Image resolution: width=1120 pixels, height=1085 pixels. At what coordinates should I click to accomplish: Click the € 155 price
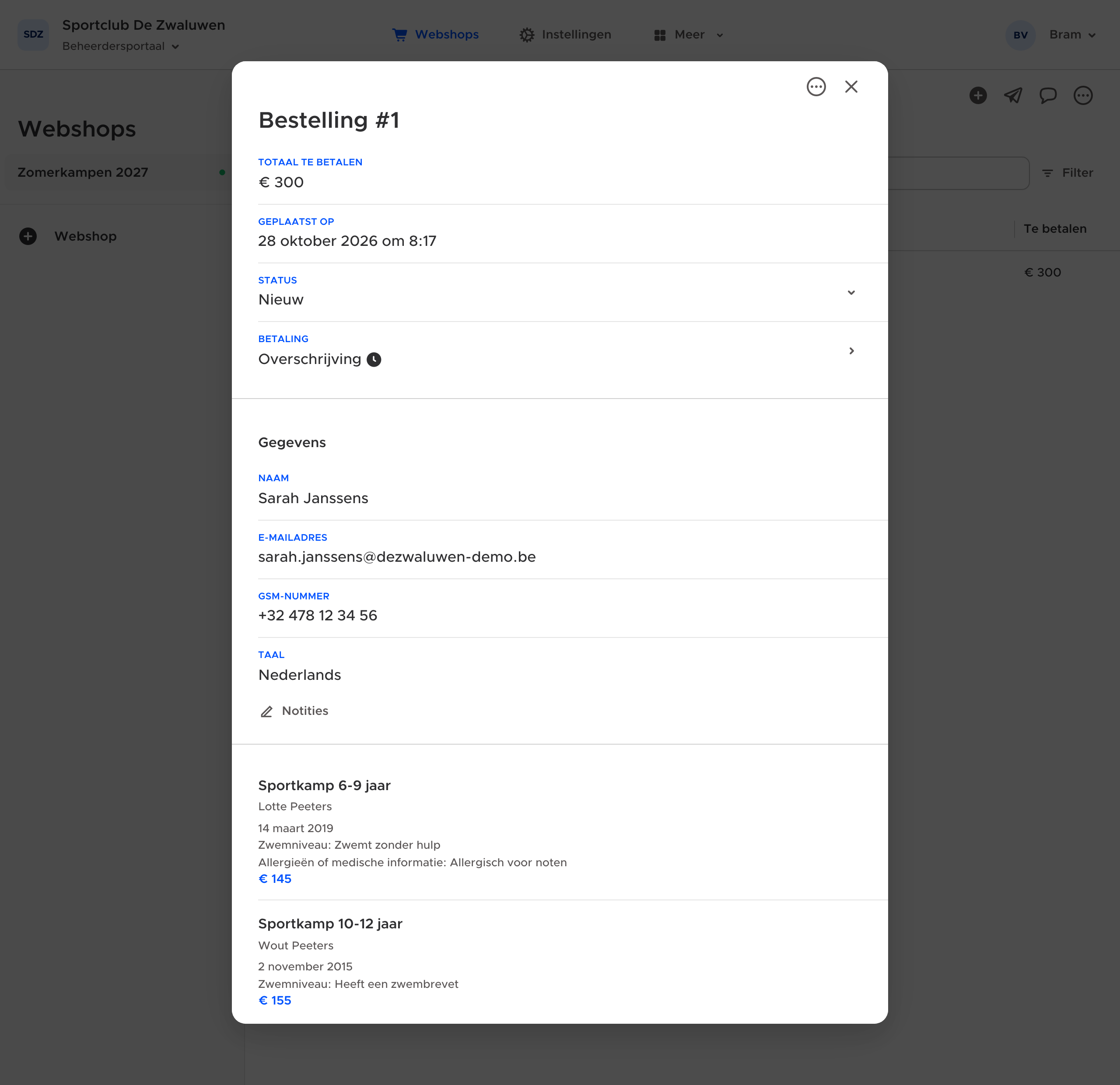[x=275, y=1001]
